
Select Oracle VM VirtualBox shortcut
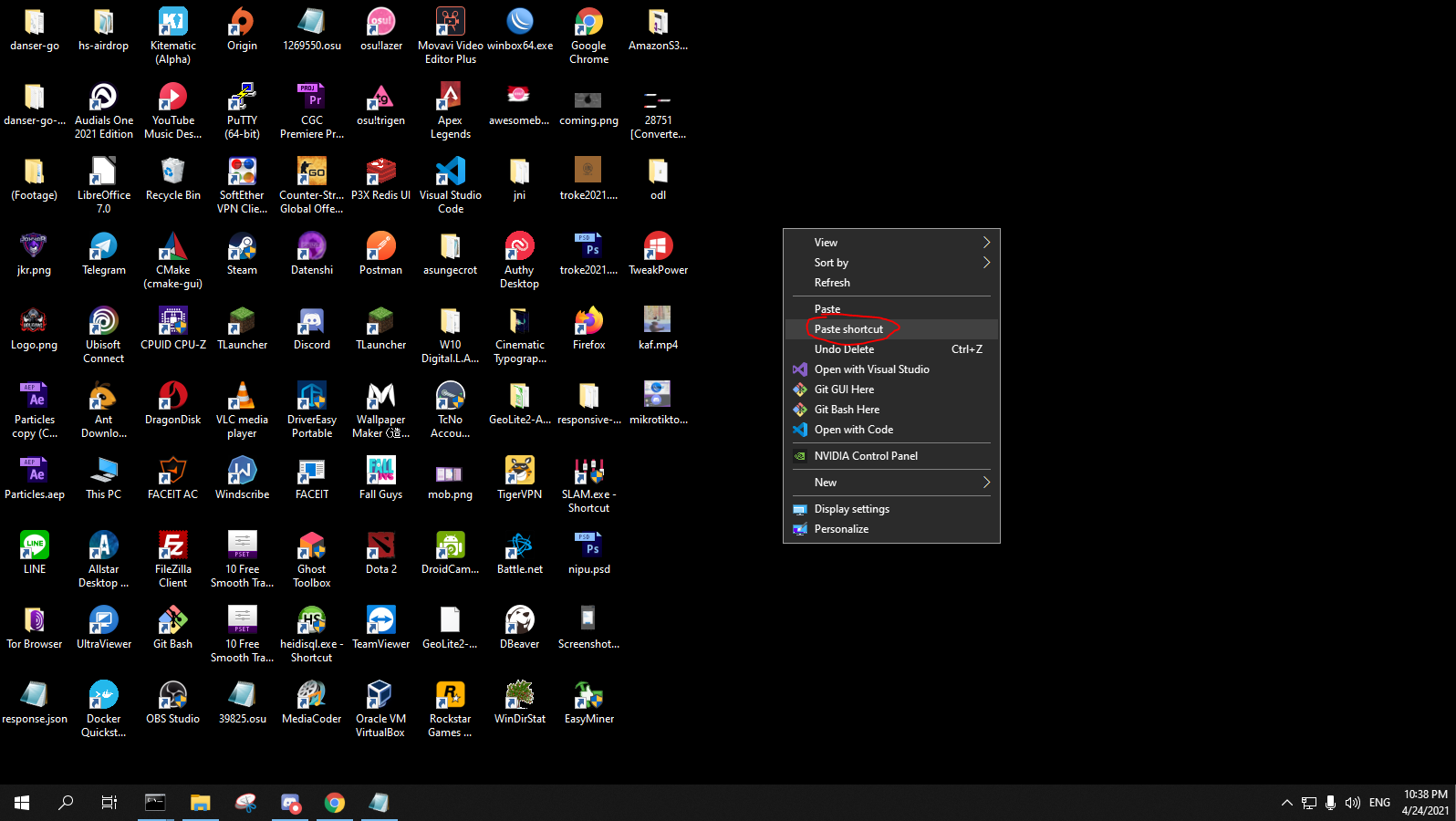[380, 709]
